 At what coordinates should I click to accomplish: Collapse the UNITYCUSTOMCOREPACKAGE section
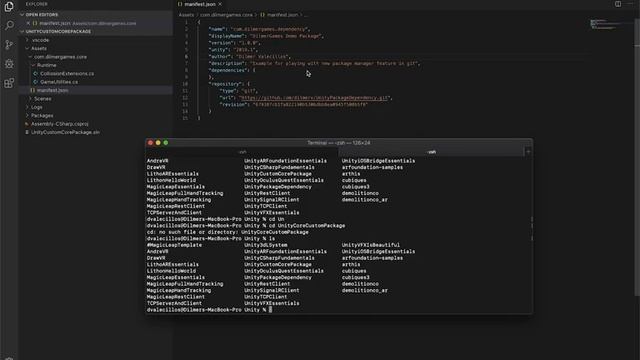[x=22, y=31]
